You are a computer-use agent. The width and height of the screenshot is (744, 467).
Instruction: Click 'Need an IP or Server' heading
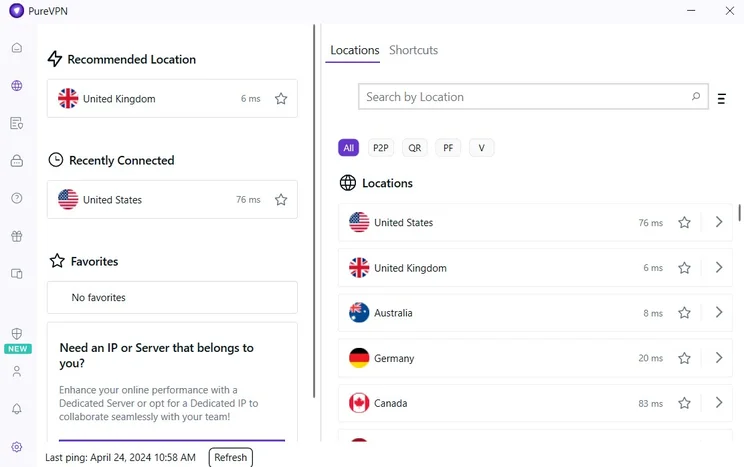(157, 355)
